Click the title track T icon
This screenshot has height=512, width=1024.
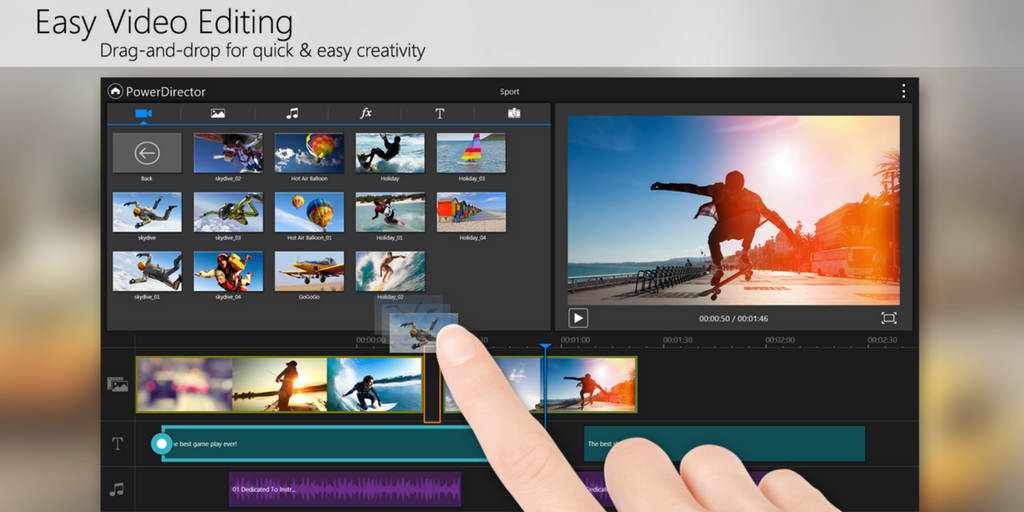click(x=118, y=444)
